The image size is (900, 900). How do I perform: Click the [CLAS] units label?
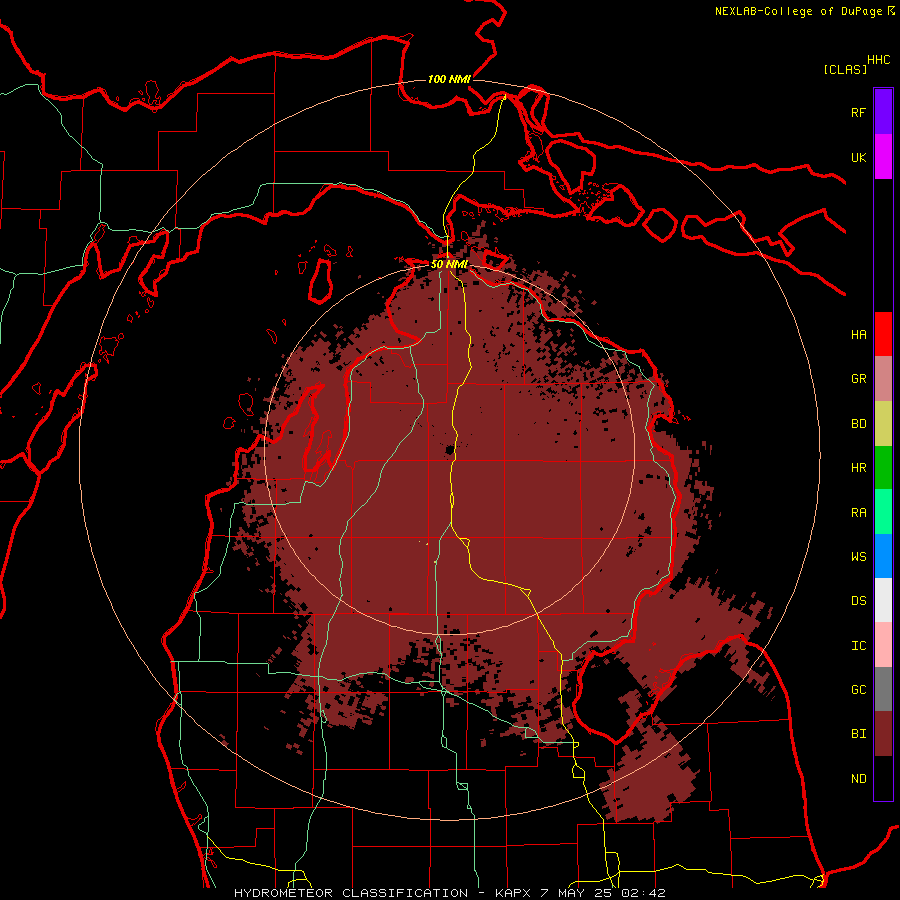[845, 69]
